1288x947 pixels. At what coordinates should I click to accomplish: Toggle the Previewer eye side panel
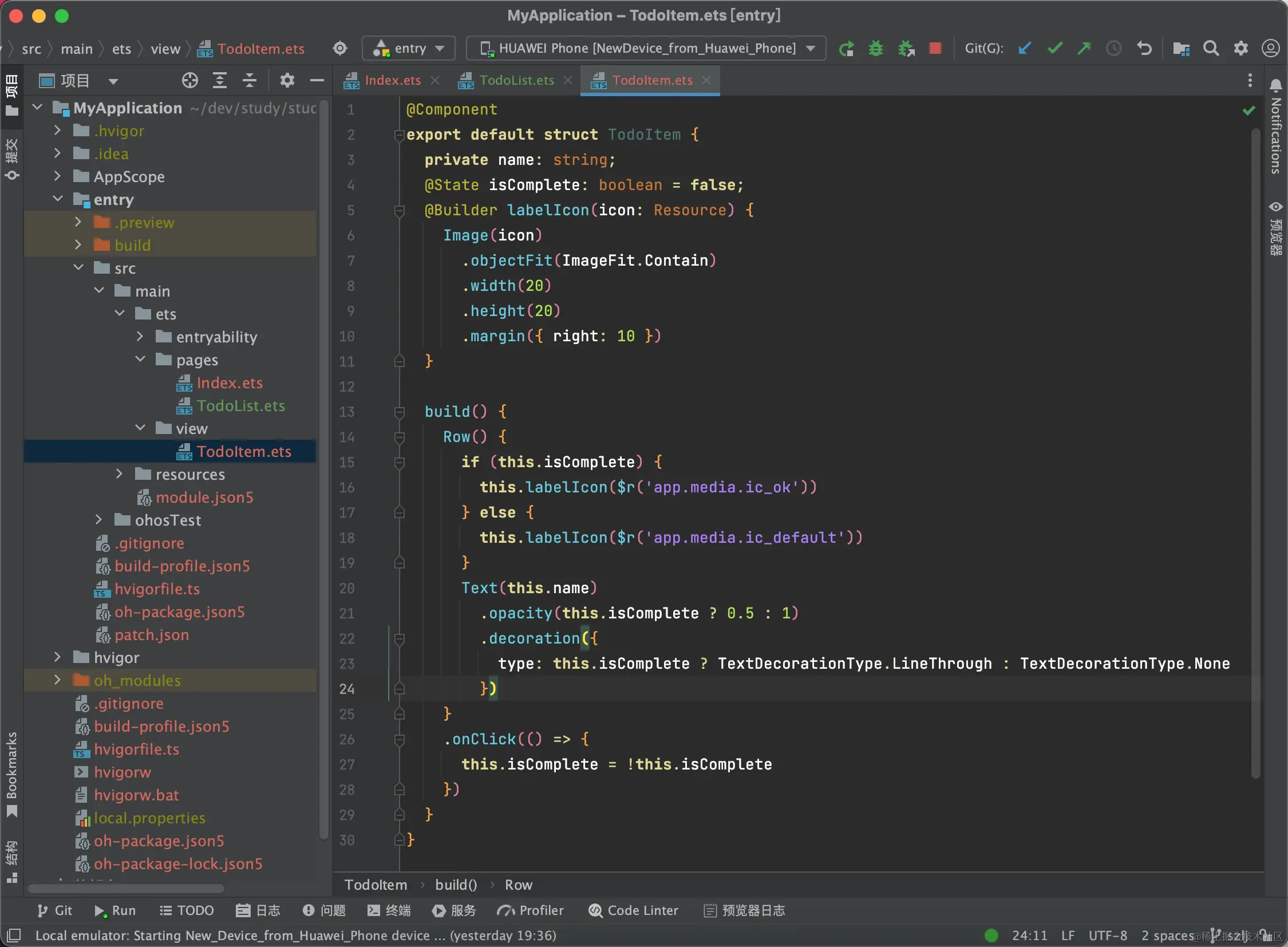coord(1275,228)
